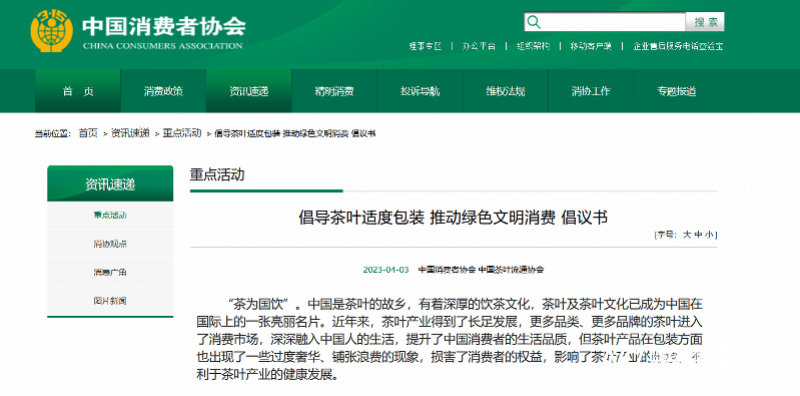Open the 理事专区 link
Viewport: 800px width, 396px height.
tap(425, 46)
